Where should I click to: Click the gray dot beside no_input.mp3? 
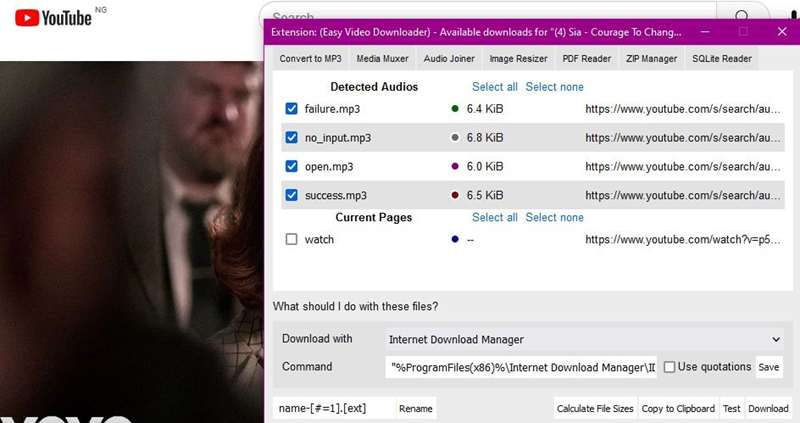click(x=455, y=138)
